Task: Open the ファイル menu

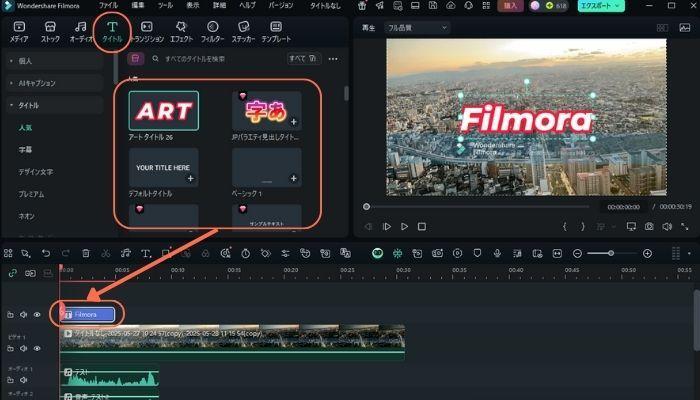Action: click(x=107, y=6)
